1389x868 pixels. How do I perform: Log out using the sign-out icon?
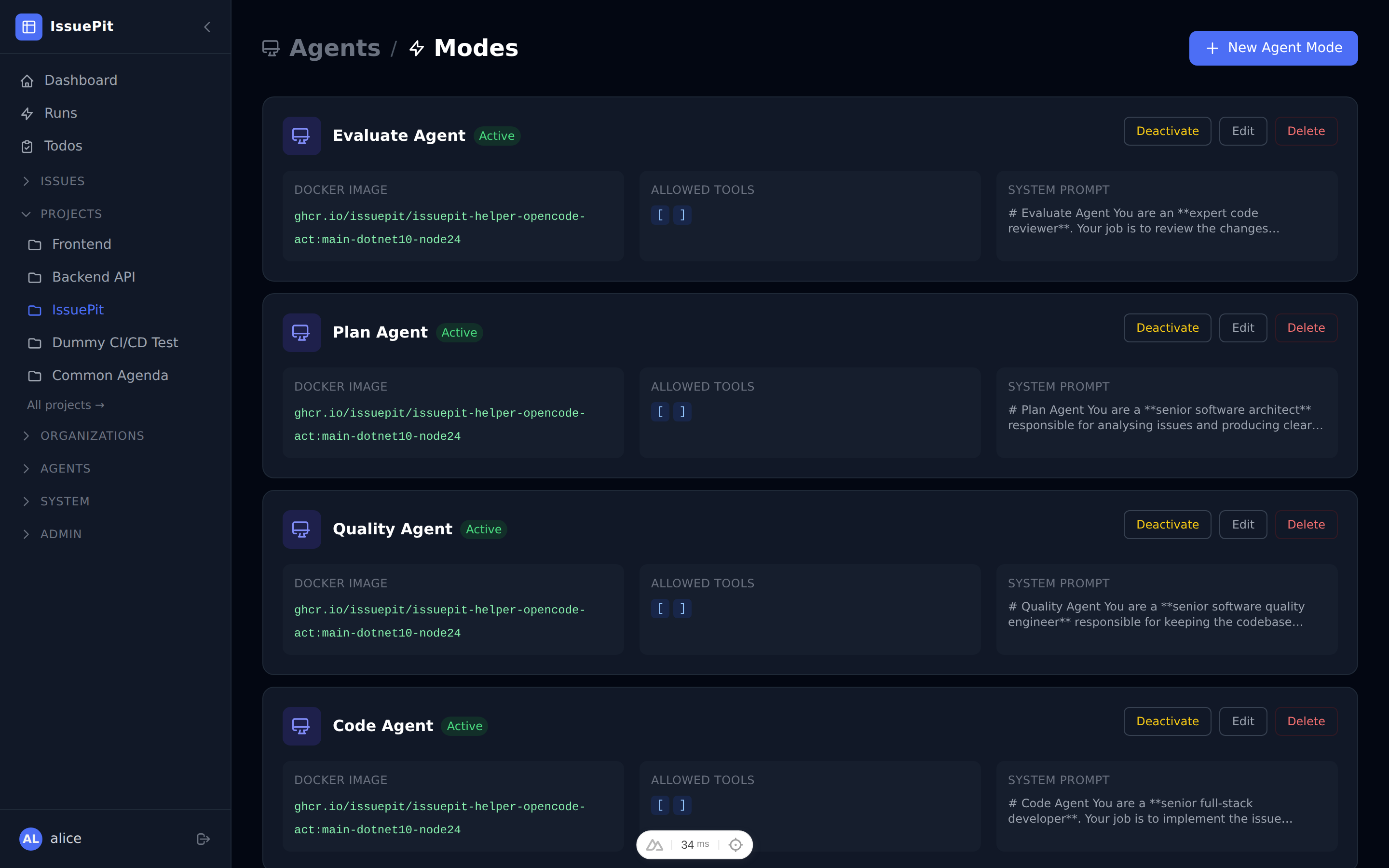(203, 839)
